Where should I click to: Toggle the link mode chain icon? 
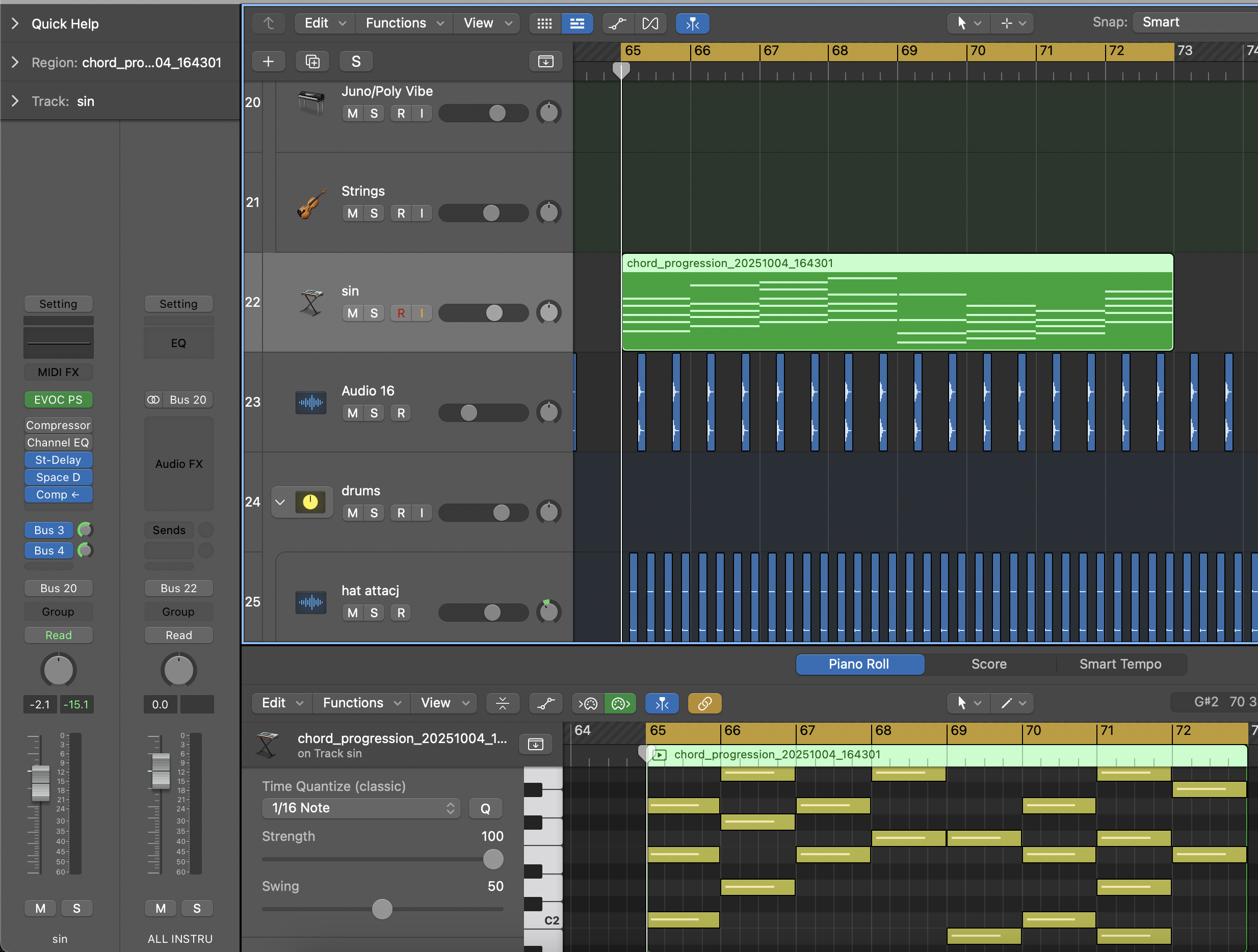[x=704, y=703]
